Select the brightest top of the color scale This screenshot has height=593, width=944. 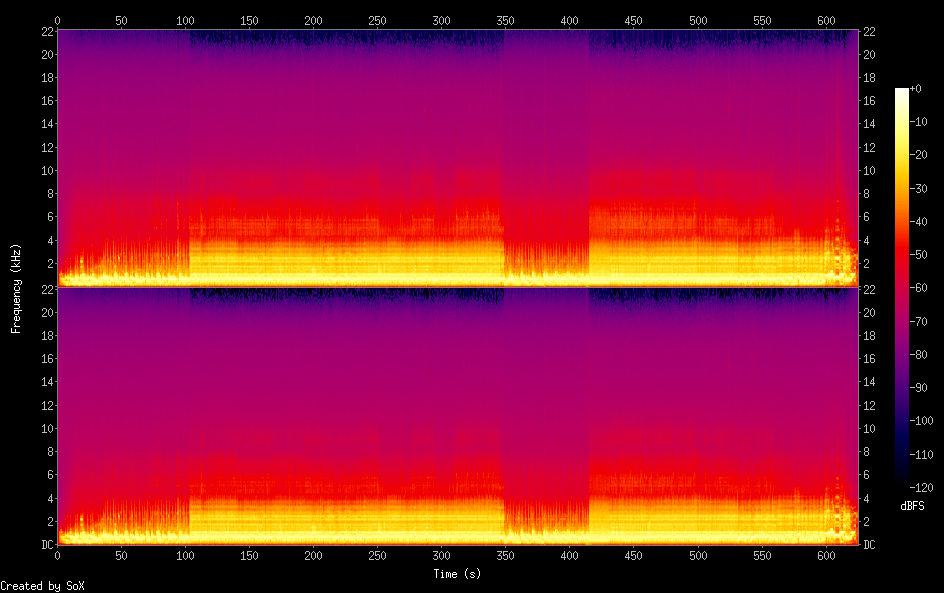[x=902, y=91]
